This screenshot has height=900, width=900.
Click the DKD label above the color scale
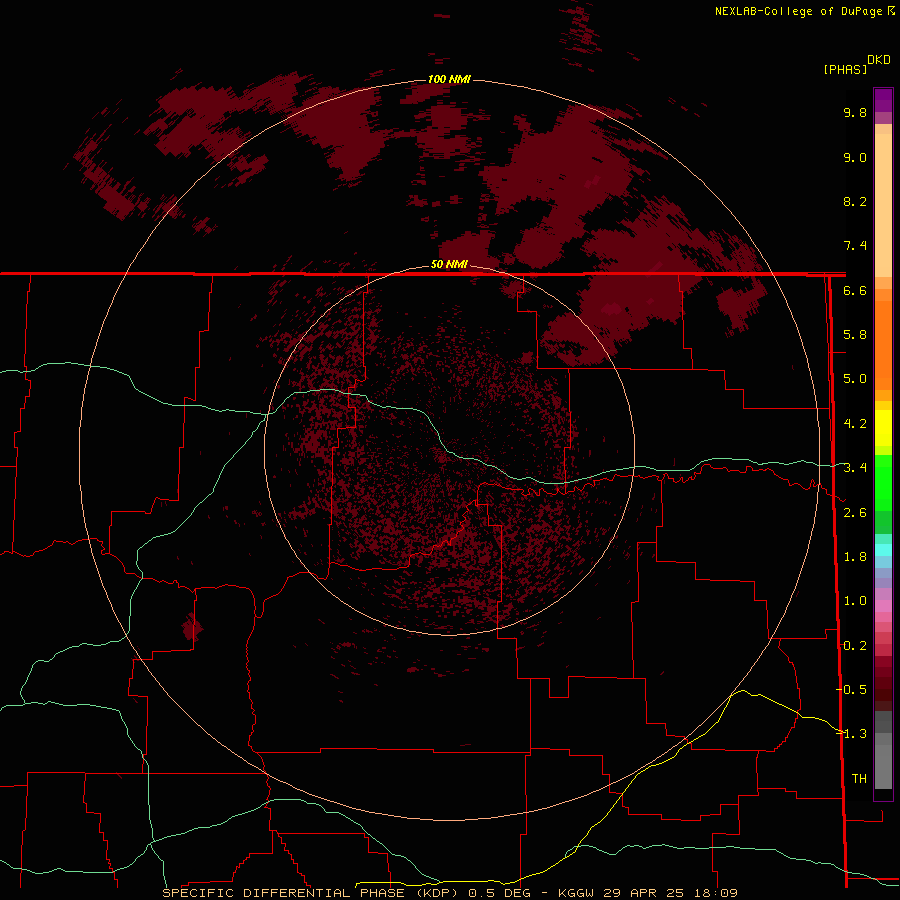click(878, 60)
